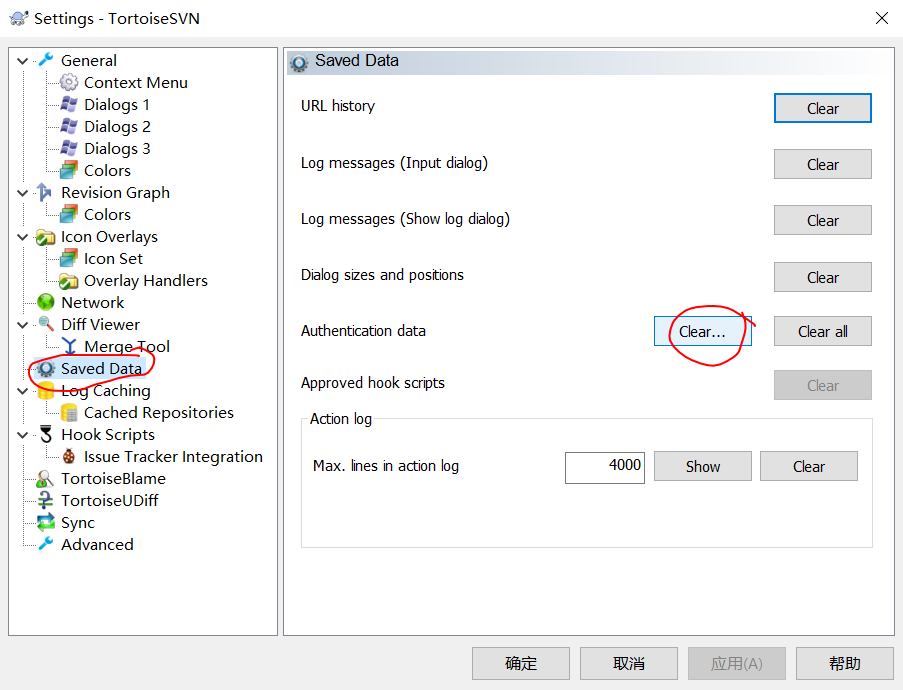Click the Icon Set icon
Screen dimensions: 903x690
point(69,258)
